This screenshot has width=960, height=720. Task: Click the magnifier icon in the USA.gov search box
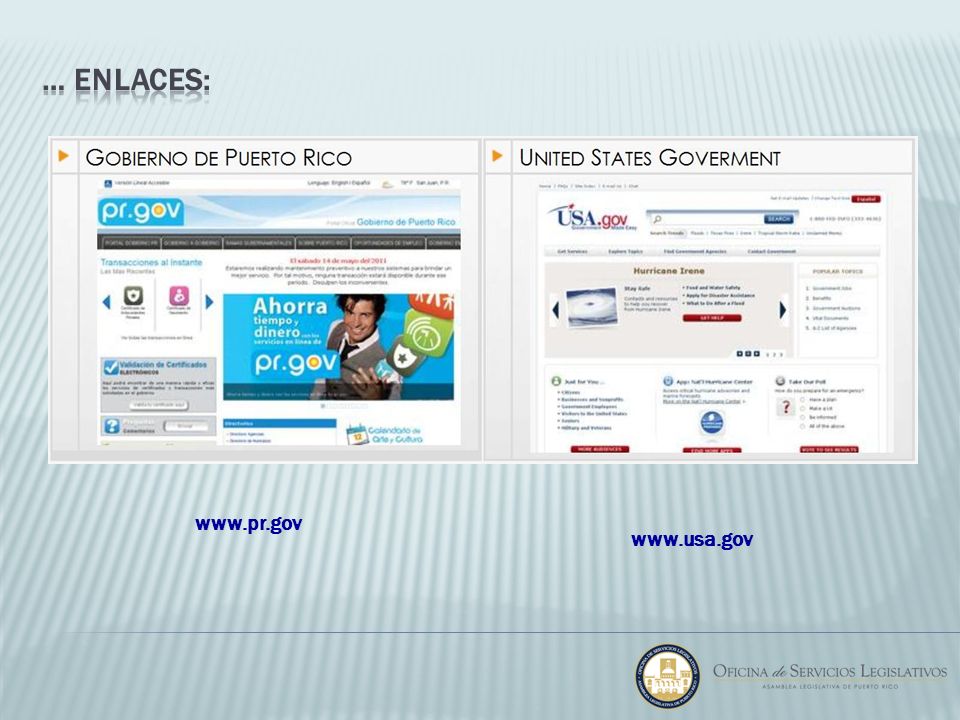[x=658, y=219]
